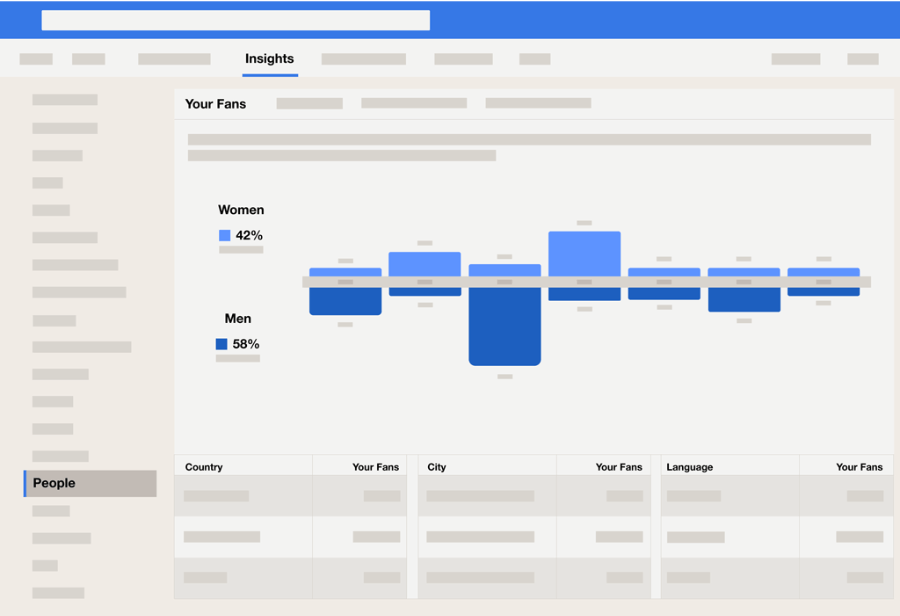Screen dimensions: 900x616
Task: Select People in the left sidebar
Action: click(x=90, y=483)
